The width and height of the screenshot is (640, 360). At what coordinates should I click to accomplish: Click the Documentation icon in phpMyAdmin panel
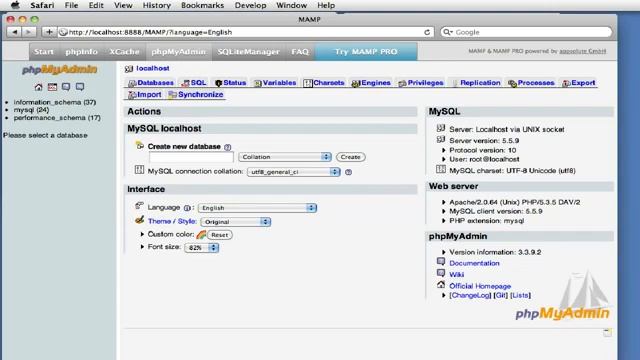pos(441,262)
